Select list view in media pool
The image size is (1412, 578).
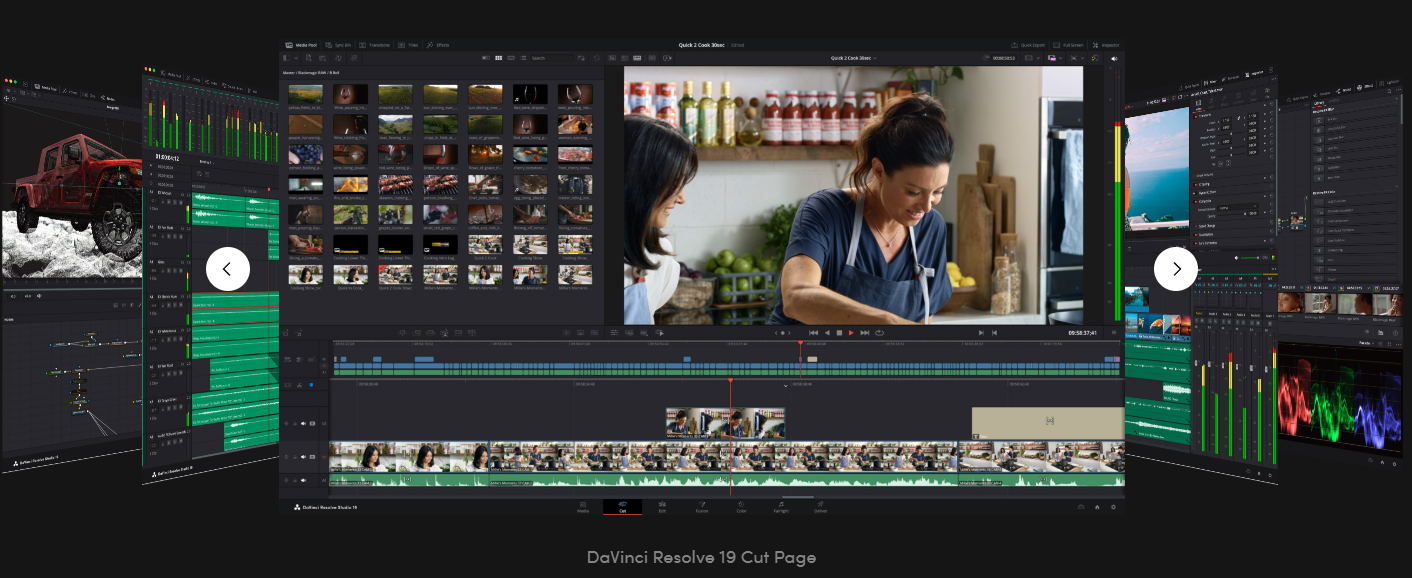(523, 58)
